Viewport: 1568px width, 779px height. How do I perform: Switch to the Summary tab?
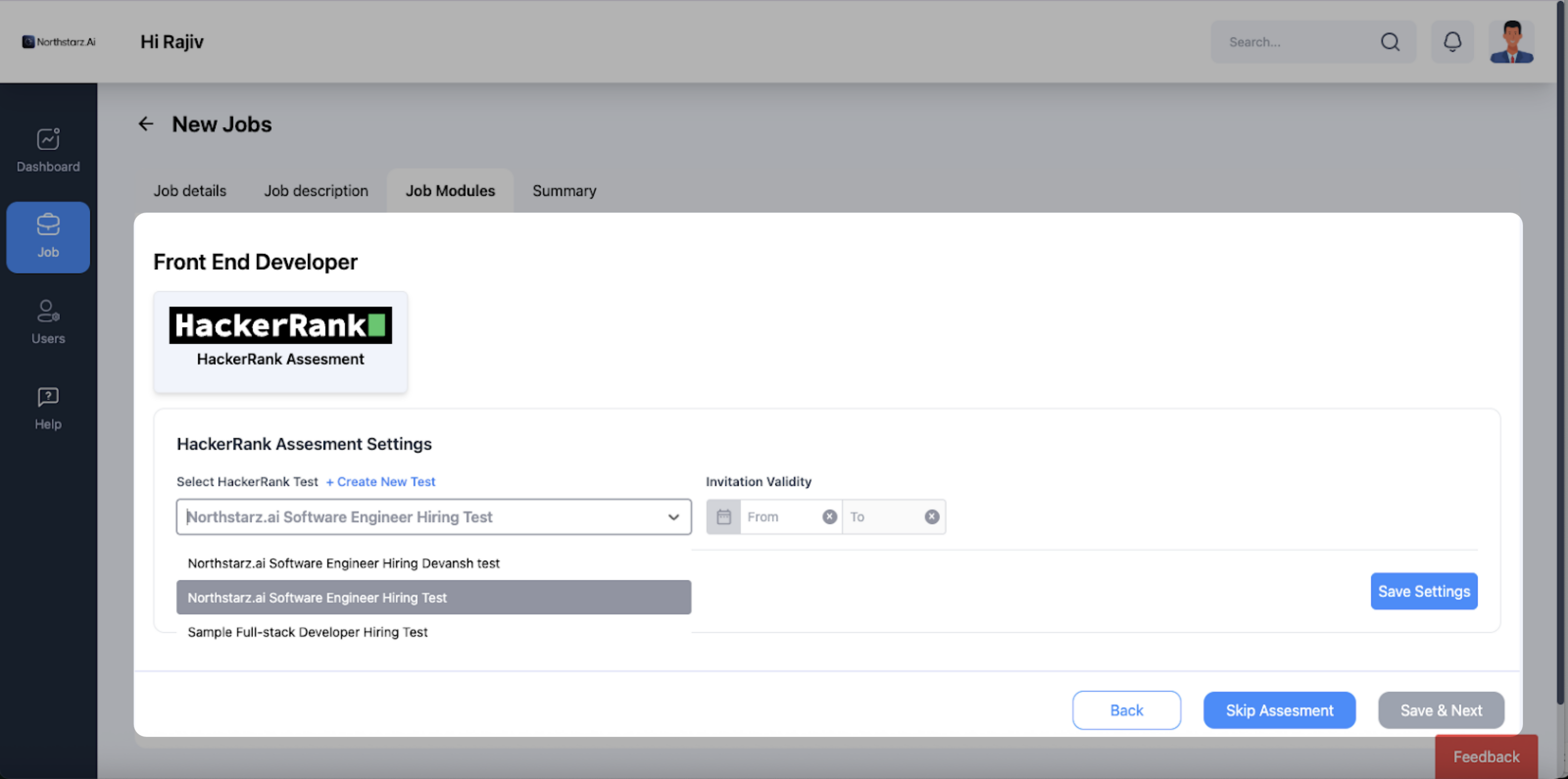click(564, 191)
